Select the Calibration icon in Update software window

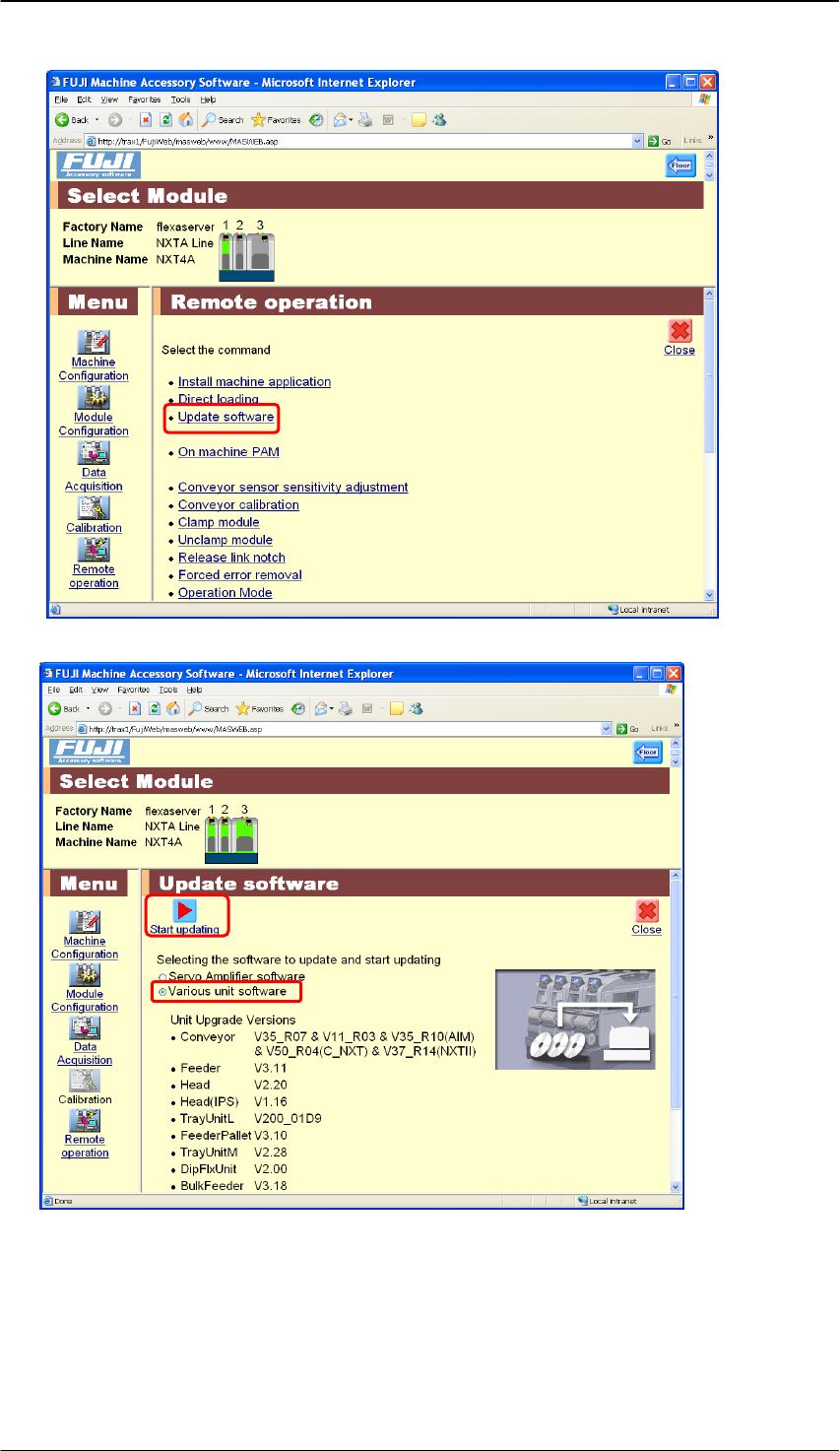85,1081
